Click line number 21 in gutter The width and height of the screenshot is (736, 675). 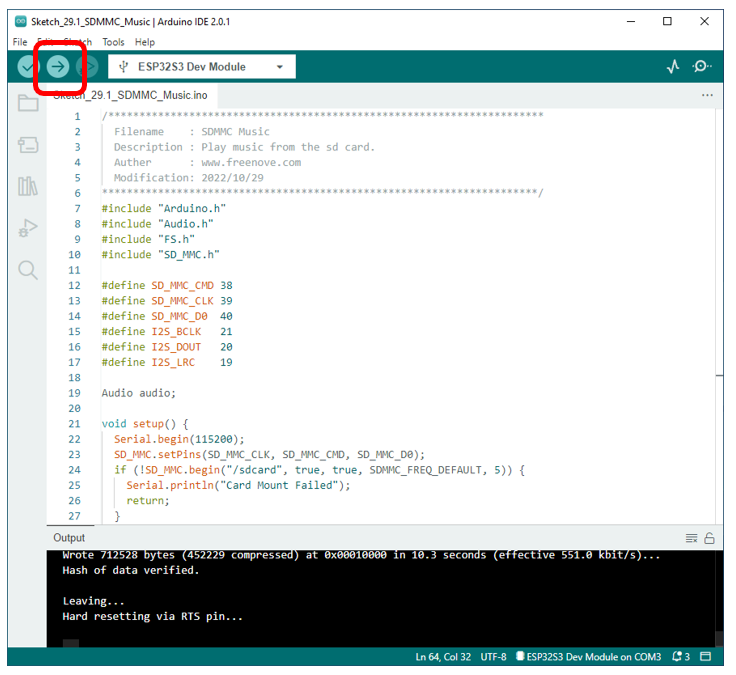74,424
